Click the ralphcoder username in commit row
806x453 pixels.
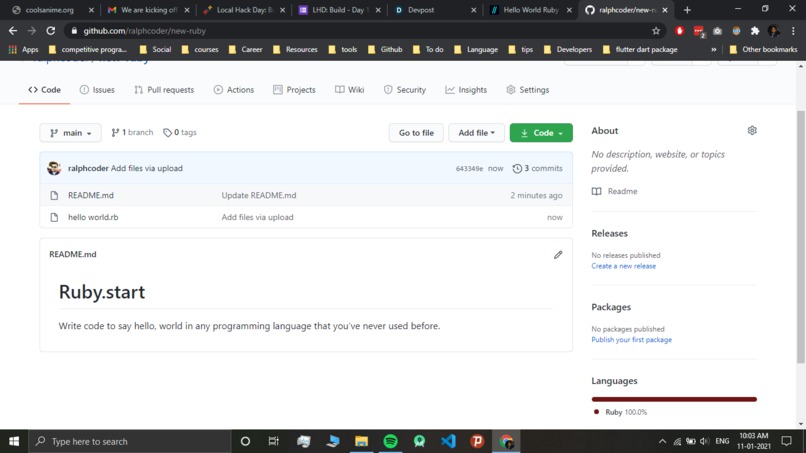pyautogui.click(x=88, y=168)
